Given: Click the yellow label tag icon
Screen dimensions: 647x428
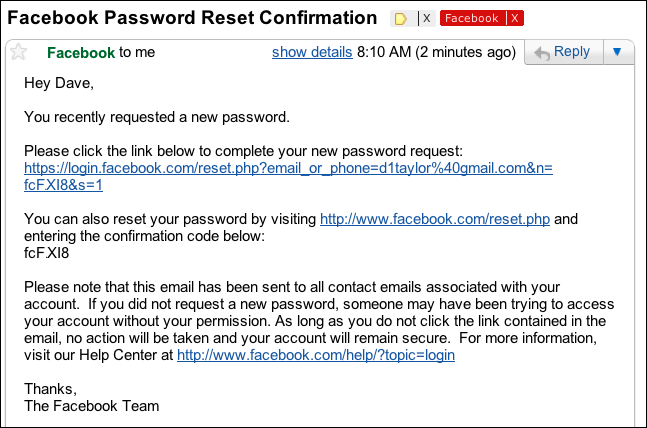Looking at the screenshot, I should tap(400, 19).
